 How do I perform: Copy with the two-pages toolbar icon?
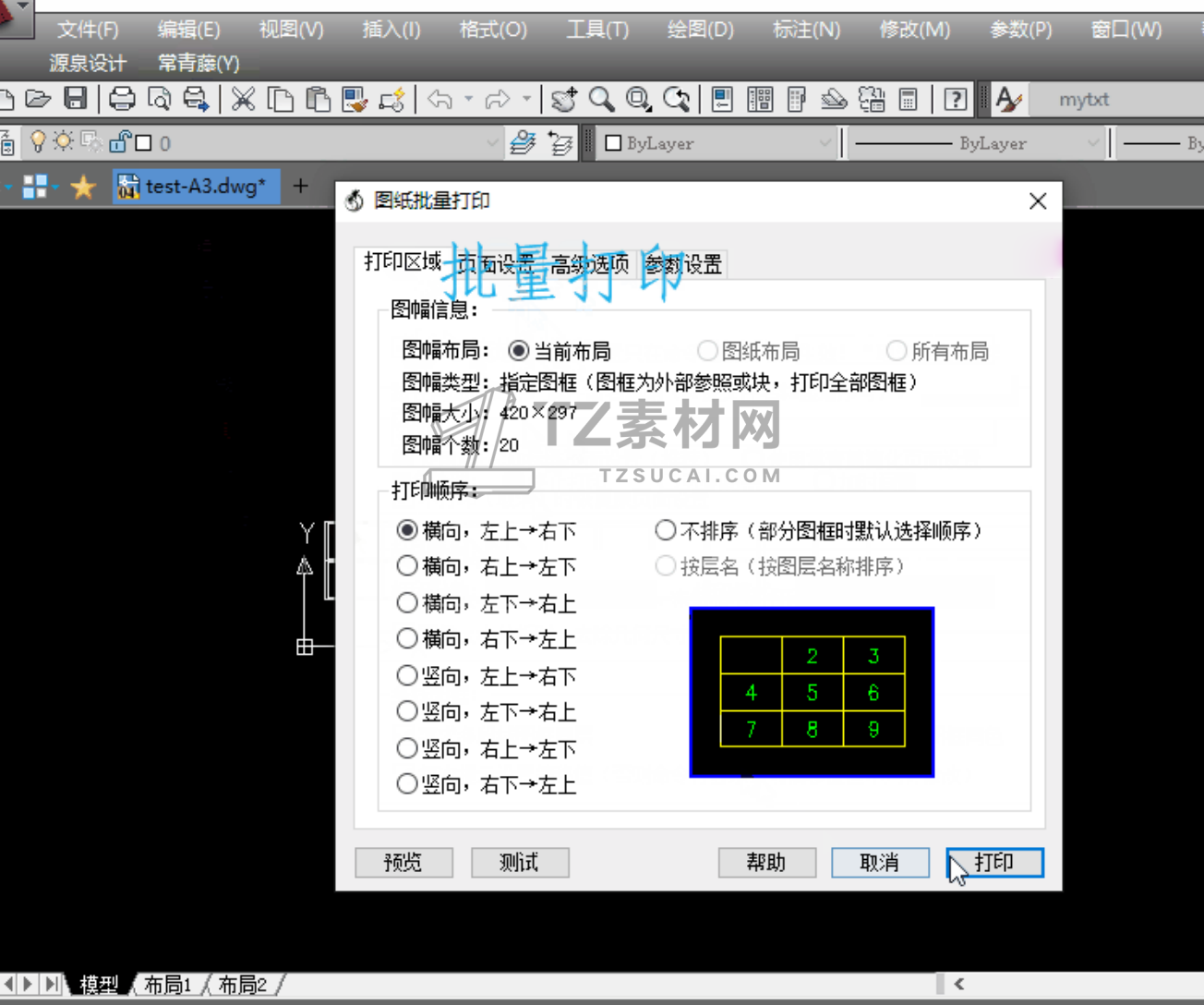click(280, 99)
